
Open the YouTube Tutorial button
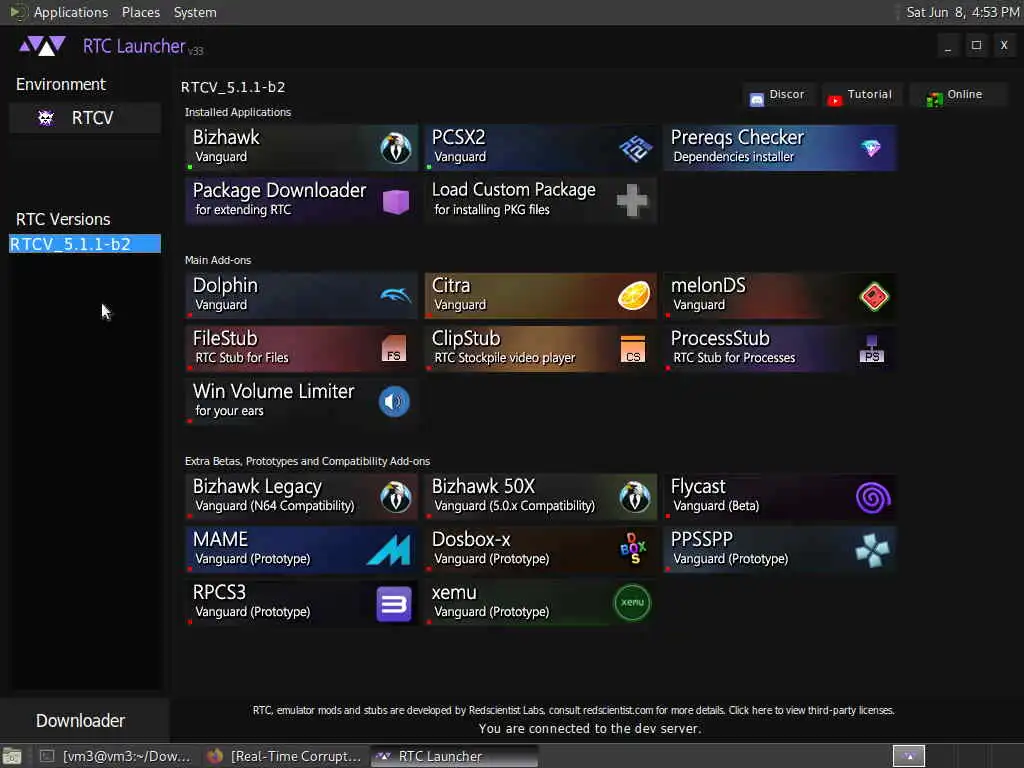861,95
